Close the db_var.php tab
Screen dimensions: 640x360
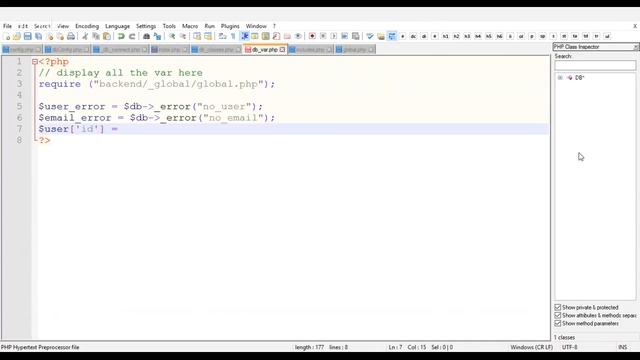[x=282, y=50]
